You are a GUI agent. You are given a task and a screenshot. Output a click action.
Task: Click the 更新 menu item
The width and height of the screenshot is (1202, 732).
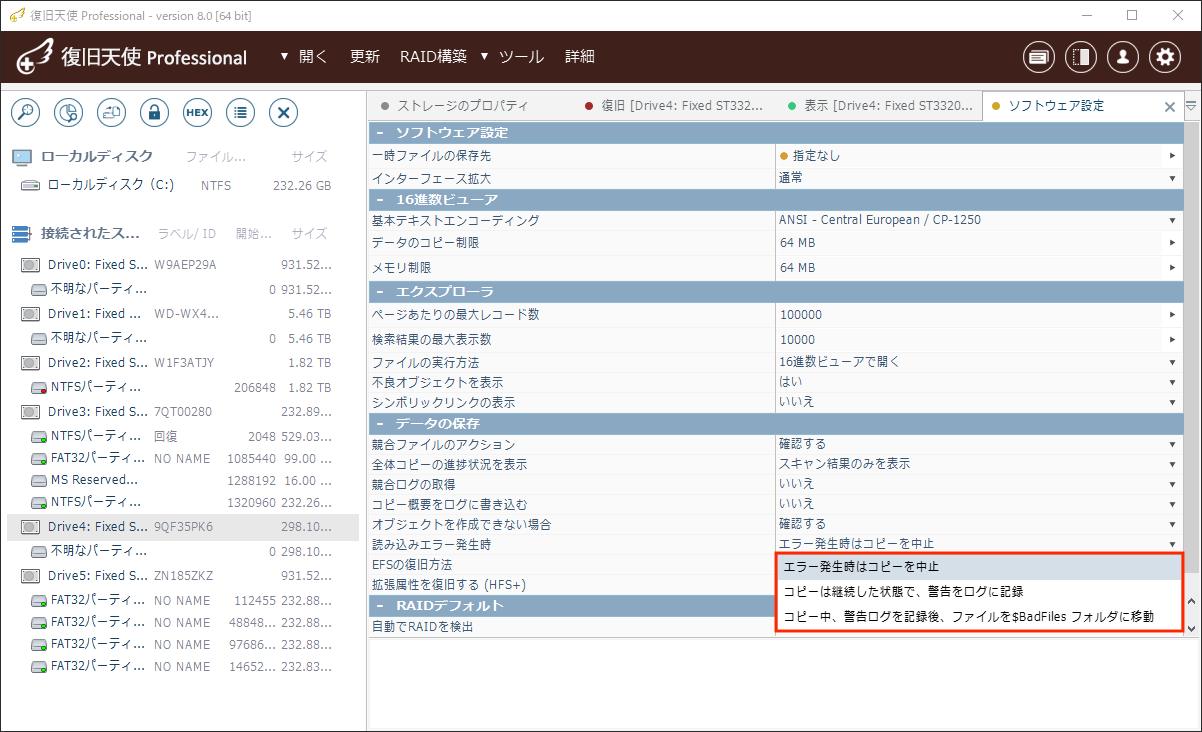click(x=365, y=57)
